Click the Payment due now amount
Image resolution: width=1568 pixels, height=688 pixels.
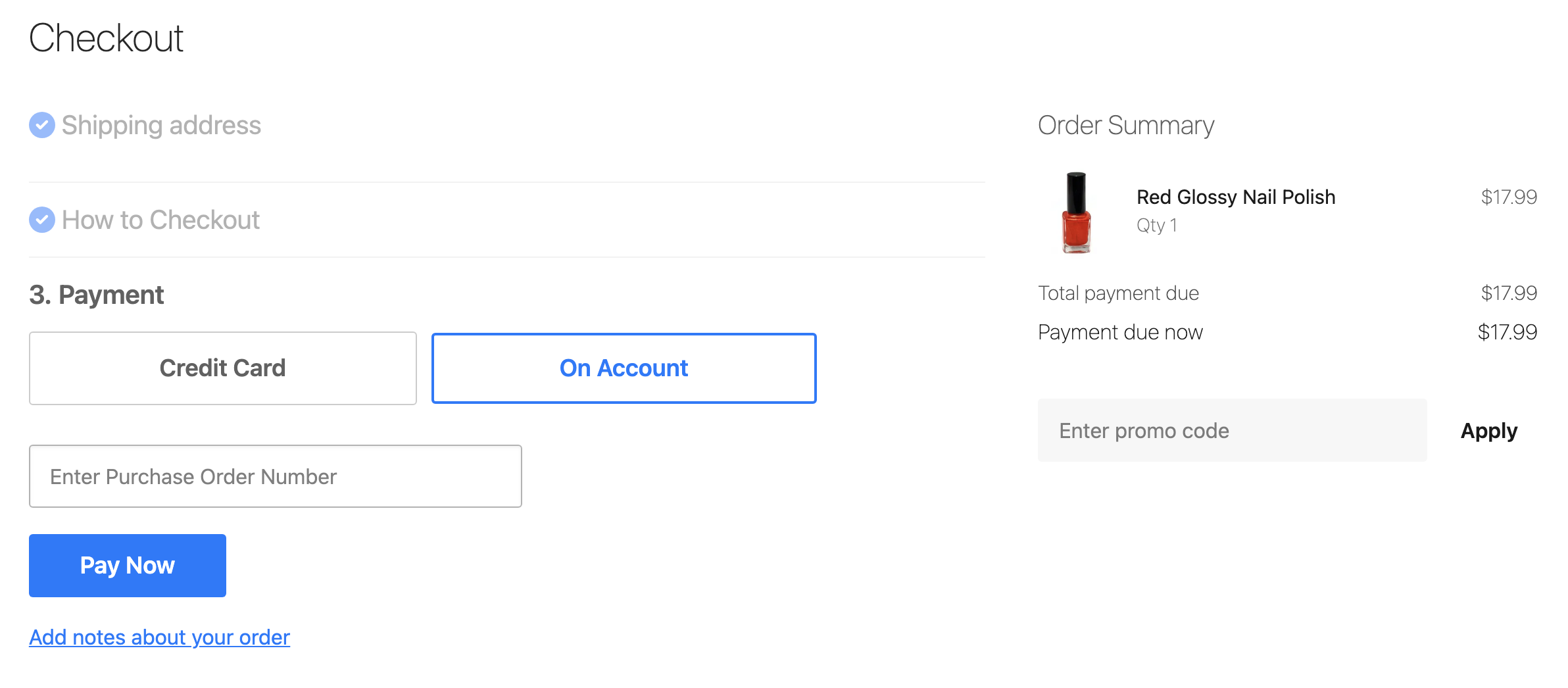point(1509,332)
